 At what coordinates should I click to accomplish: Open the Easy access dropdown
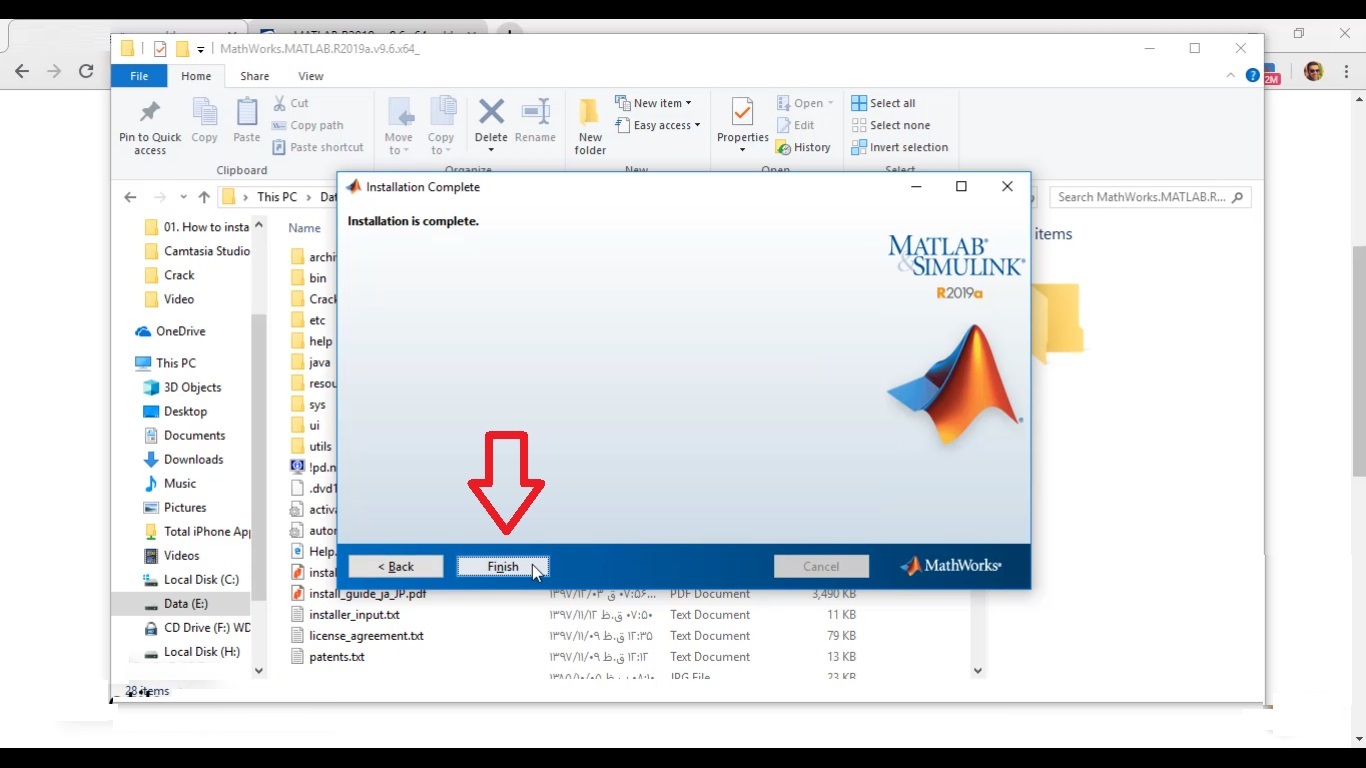point(659,125)
